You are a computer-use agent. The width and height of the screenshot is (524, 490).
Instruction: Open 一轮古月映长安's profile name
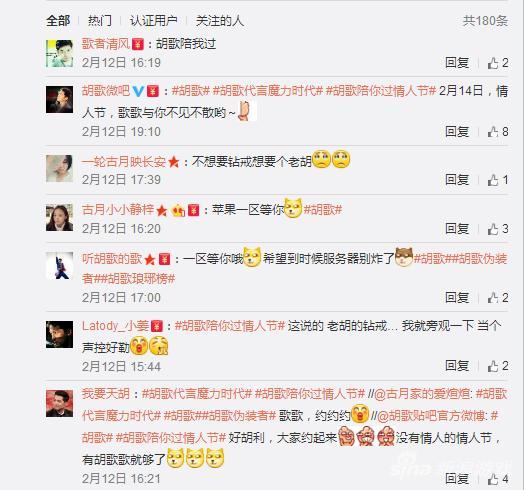(124, 162)
